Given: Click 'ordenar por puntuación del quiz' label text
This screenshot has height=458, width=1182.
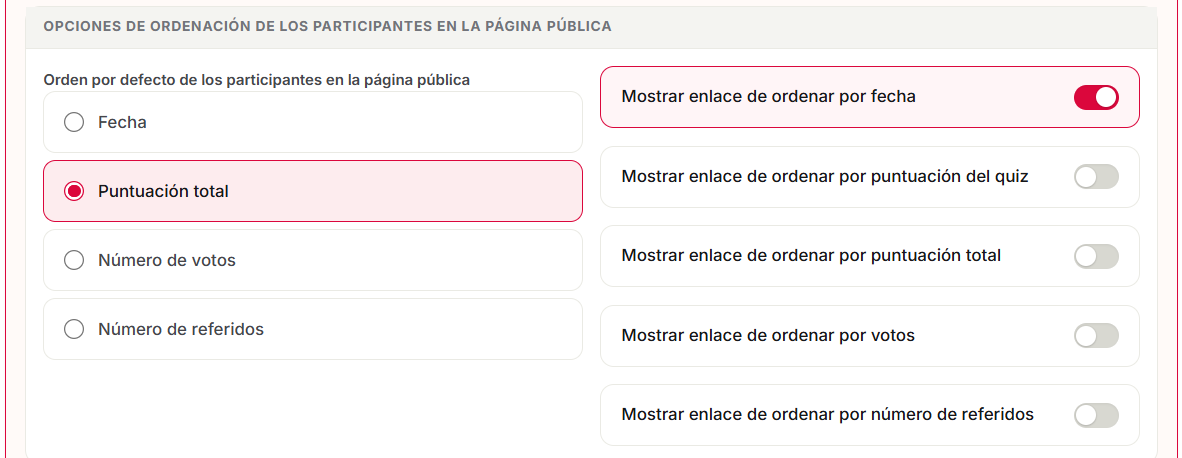Looking at the screenshot, I should 888,176.
